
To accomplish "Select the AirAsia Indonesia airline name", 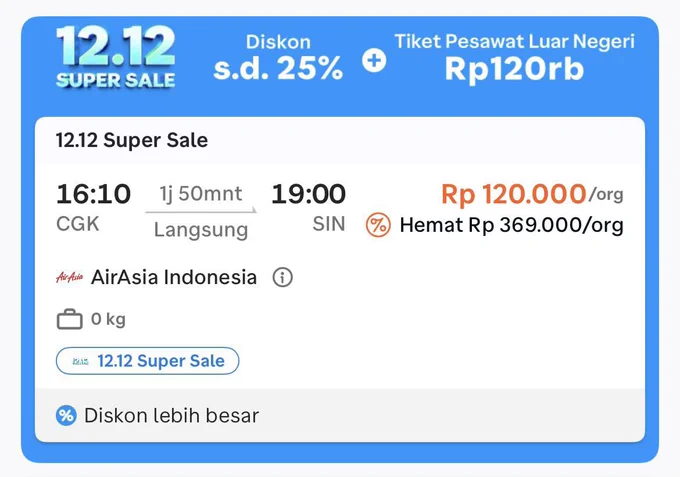I will tap(174, 277).
